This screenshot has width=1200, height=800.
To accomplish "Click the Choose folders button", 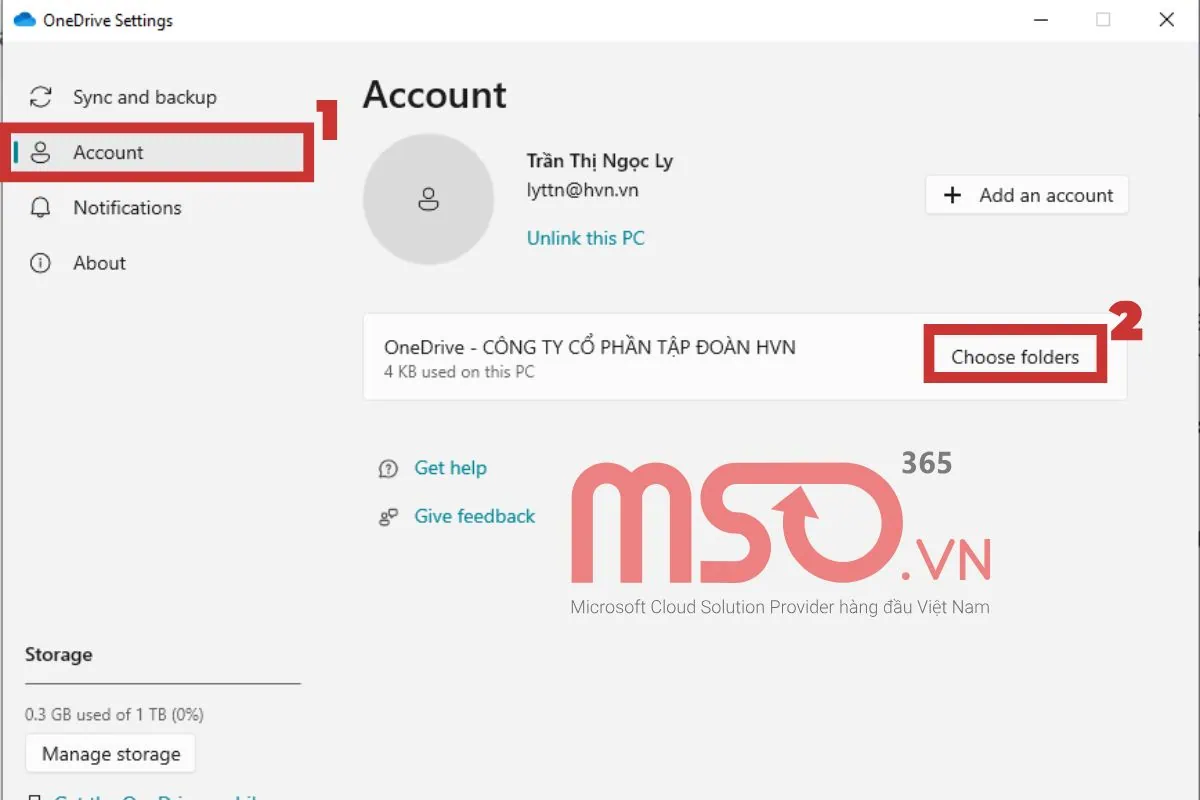I will [x=1014, y=357].
